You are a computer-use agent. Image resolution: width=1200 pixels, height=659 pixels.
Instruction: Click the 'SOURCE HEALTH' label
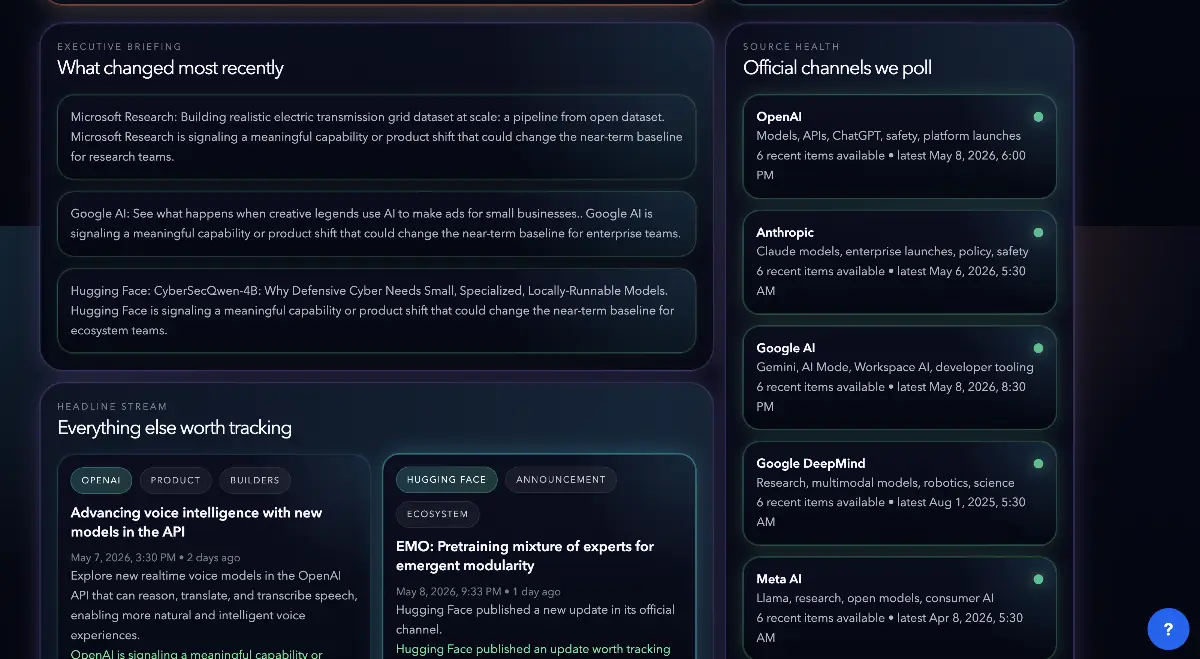point(792,47)
